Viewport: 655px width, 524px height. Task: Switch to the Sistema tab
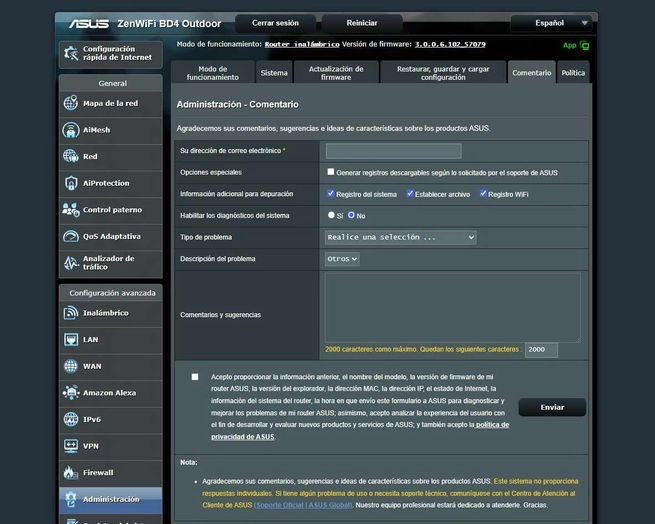274,73
